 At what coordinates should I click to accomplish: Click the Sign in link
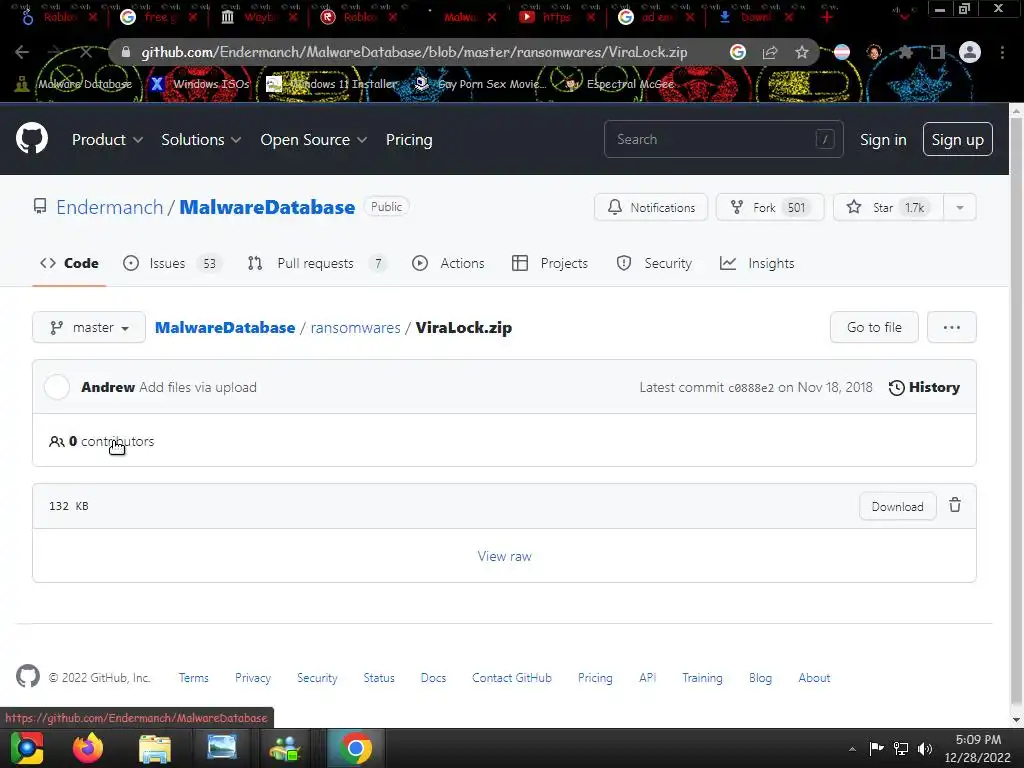(883, 140)
